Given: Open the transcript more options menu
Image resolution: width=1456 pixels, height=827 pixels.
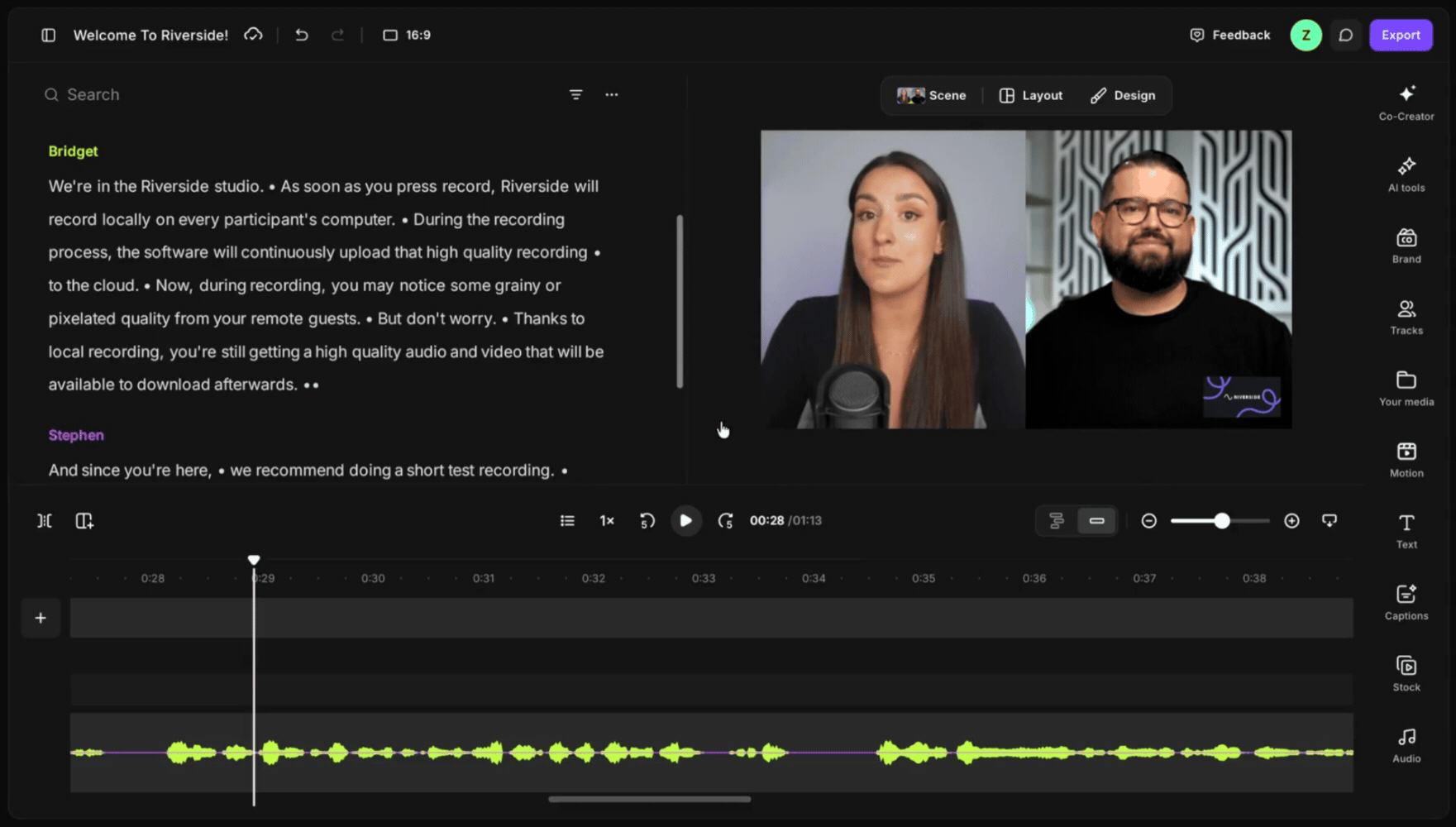Looking at the screenshot, I should tap(611, 94).
